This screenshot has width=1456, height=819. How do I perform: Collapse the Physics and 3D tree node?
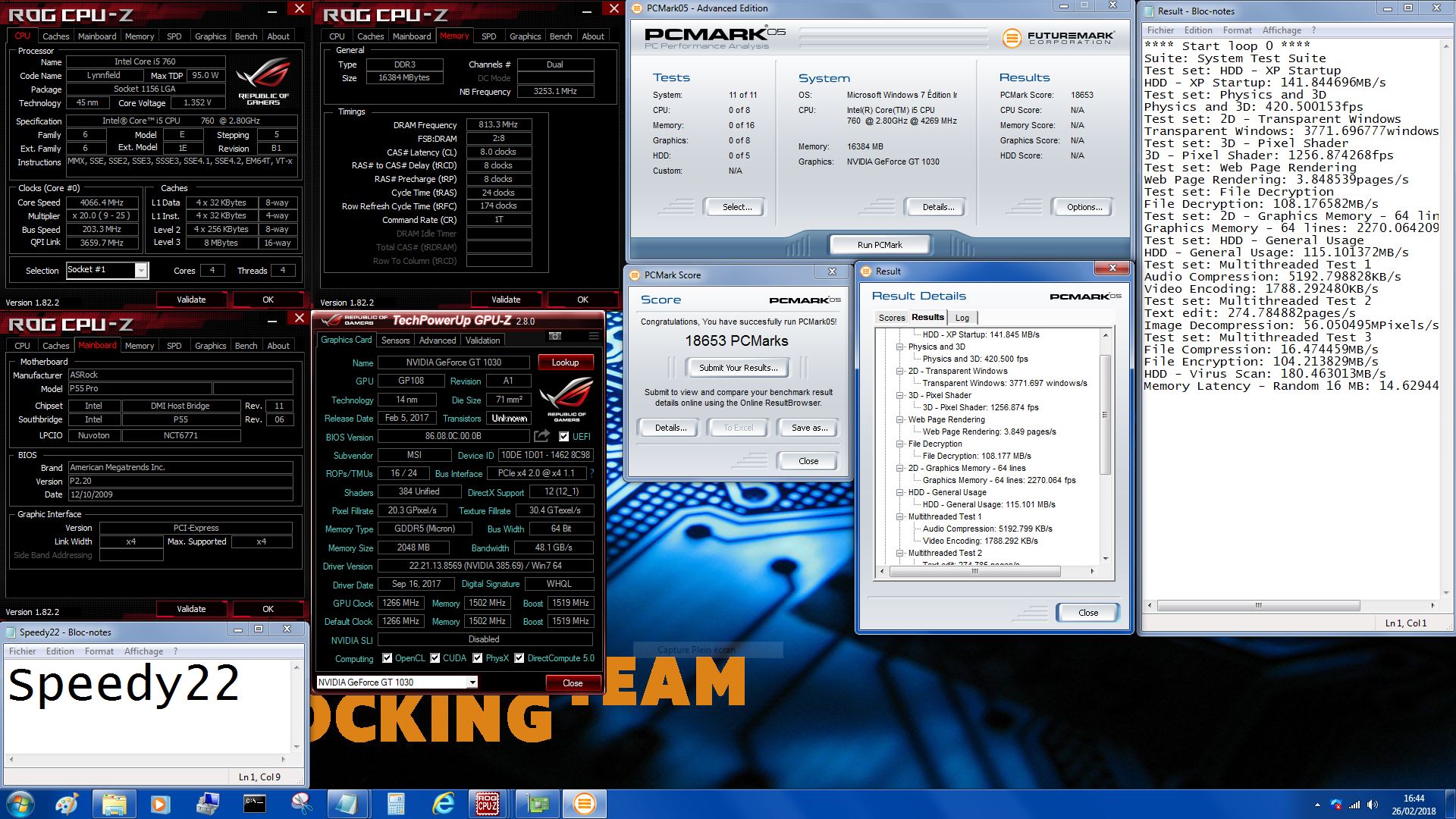point(900,347)
